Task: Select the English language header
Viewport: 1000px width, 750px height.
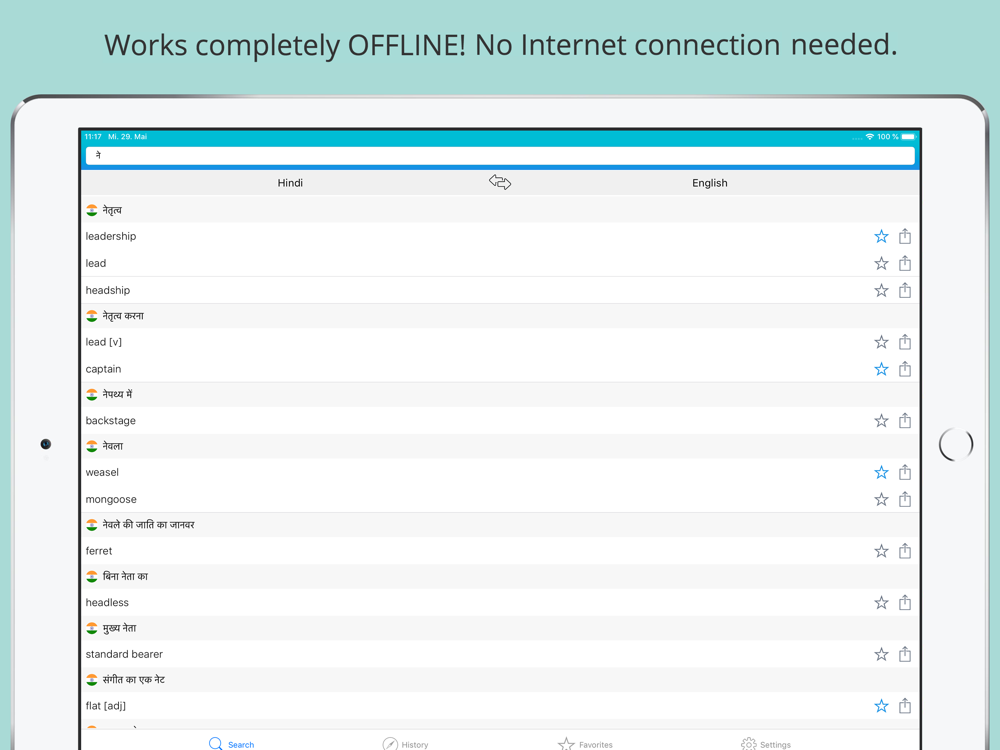Action: [x=710, y=183]
